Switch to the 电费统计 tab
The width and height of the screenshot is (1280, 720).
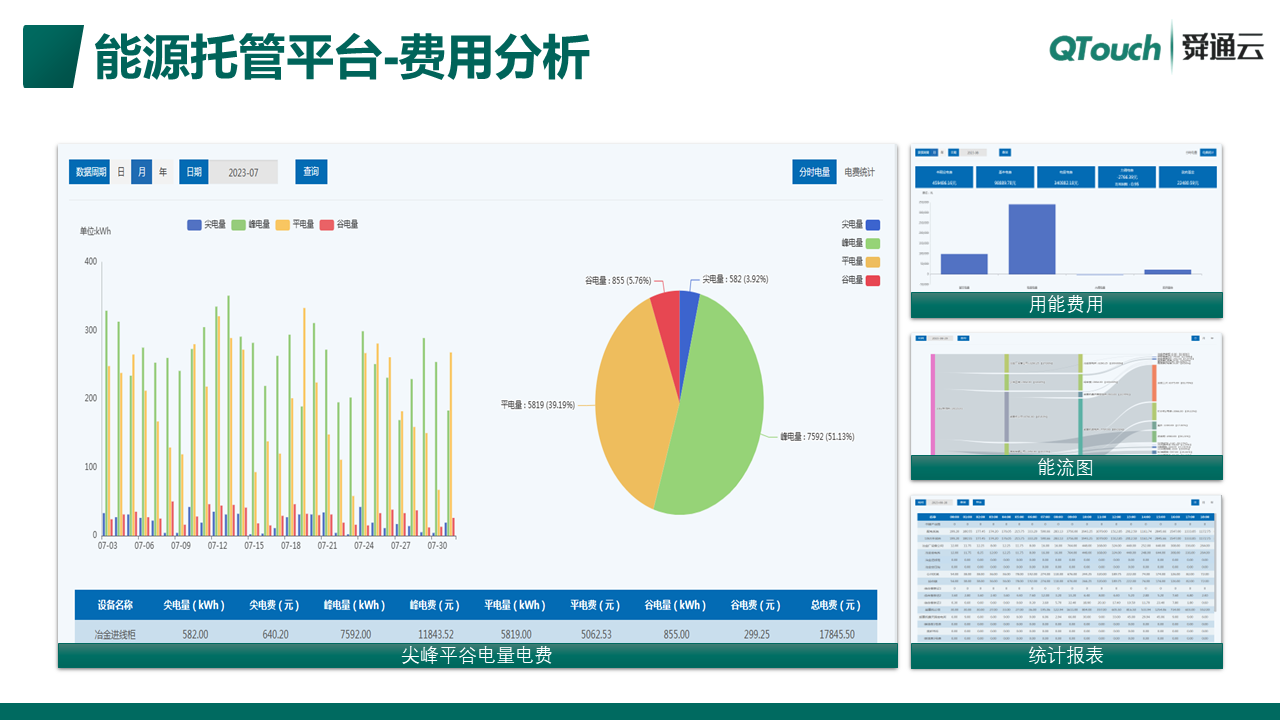859,172
